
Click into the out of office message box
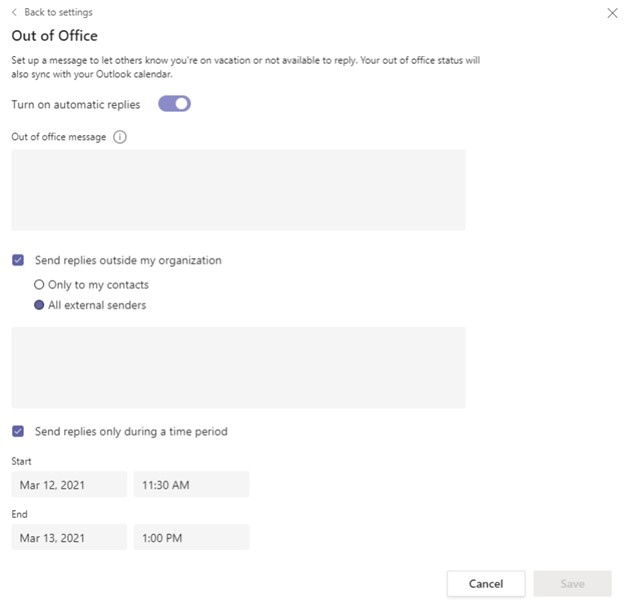coord(238,190)
